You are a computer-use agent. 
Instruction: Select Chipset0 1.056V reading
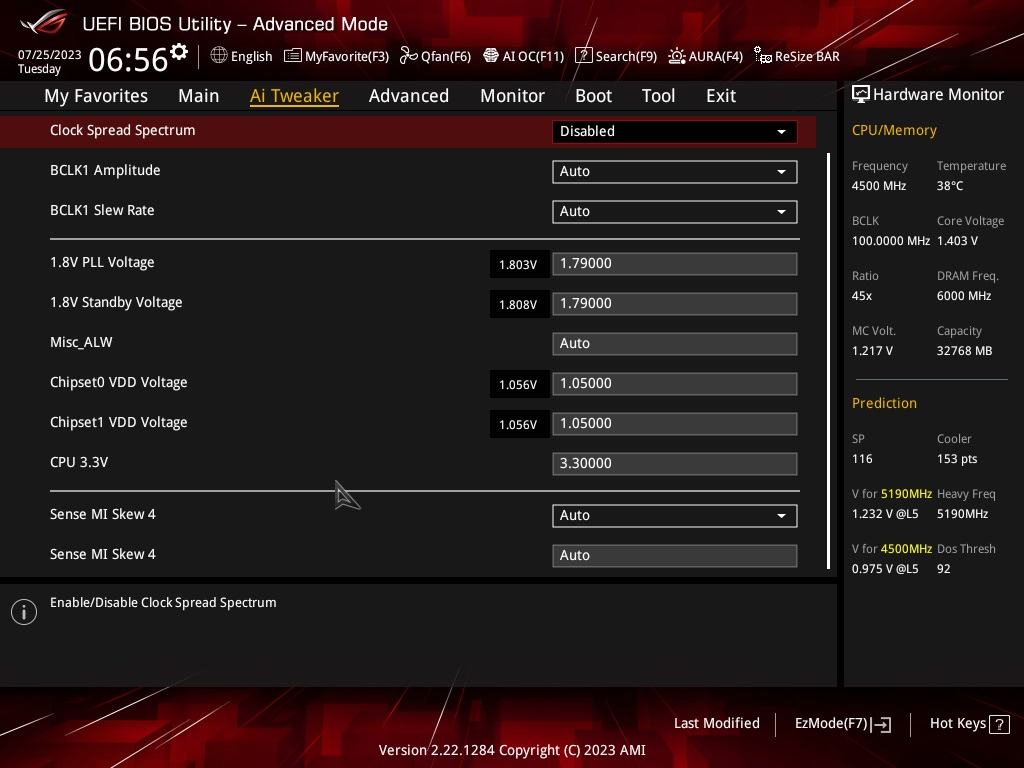click(519, 385)
